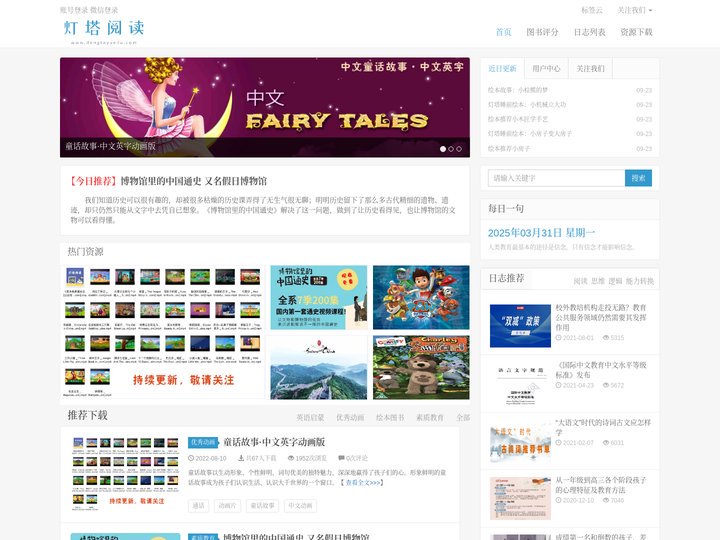Screen dimensions: 720x540
Task: Open the 资源下载 navigation item
Action: click(636, 32)
